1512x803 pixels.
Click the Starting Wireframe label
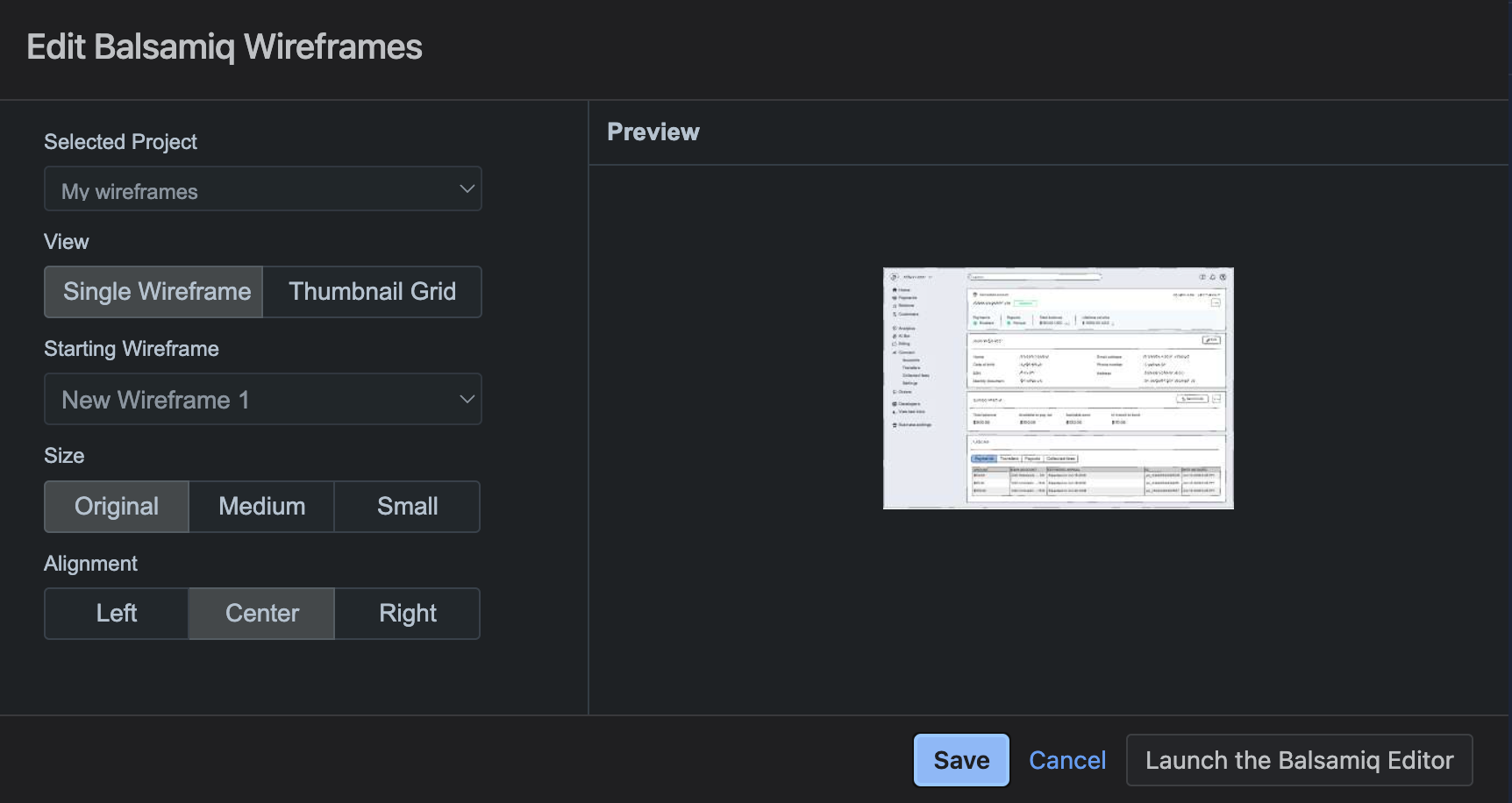tap(132, 349)
